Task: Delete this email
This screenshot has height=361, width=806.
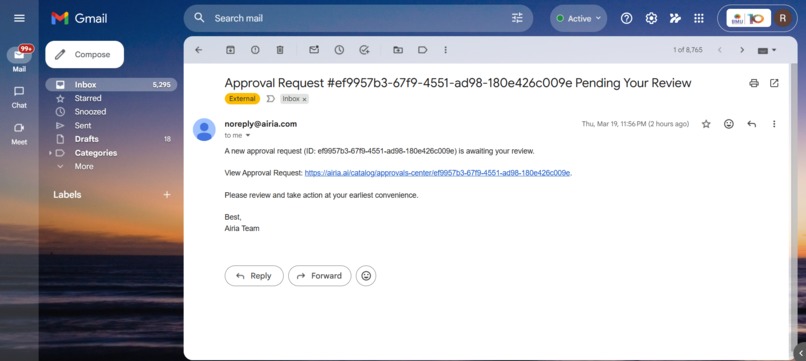Action: point(280,50)
